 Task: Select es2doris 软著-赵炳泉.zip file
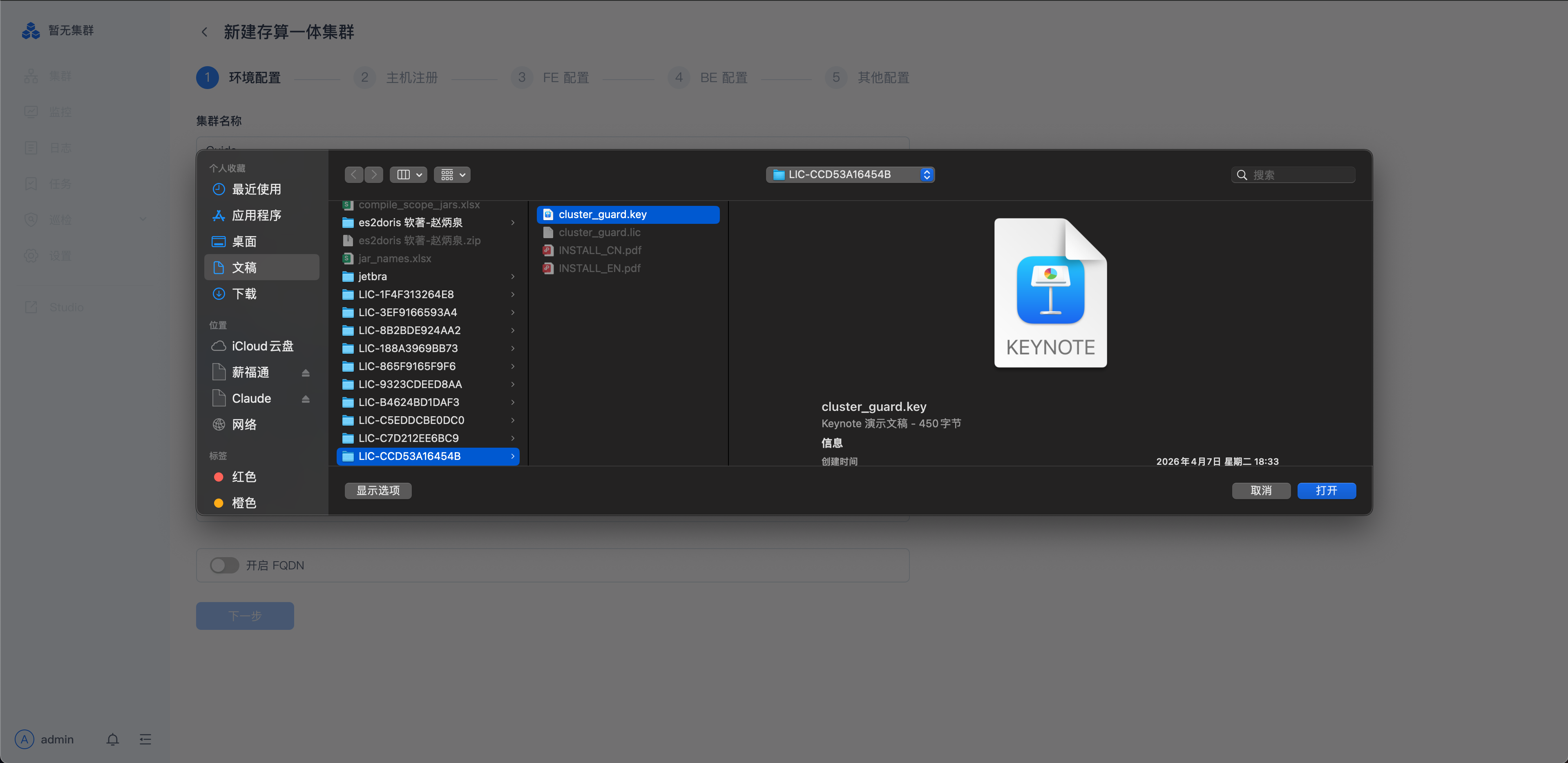click(428, 240)
